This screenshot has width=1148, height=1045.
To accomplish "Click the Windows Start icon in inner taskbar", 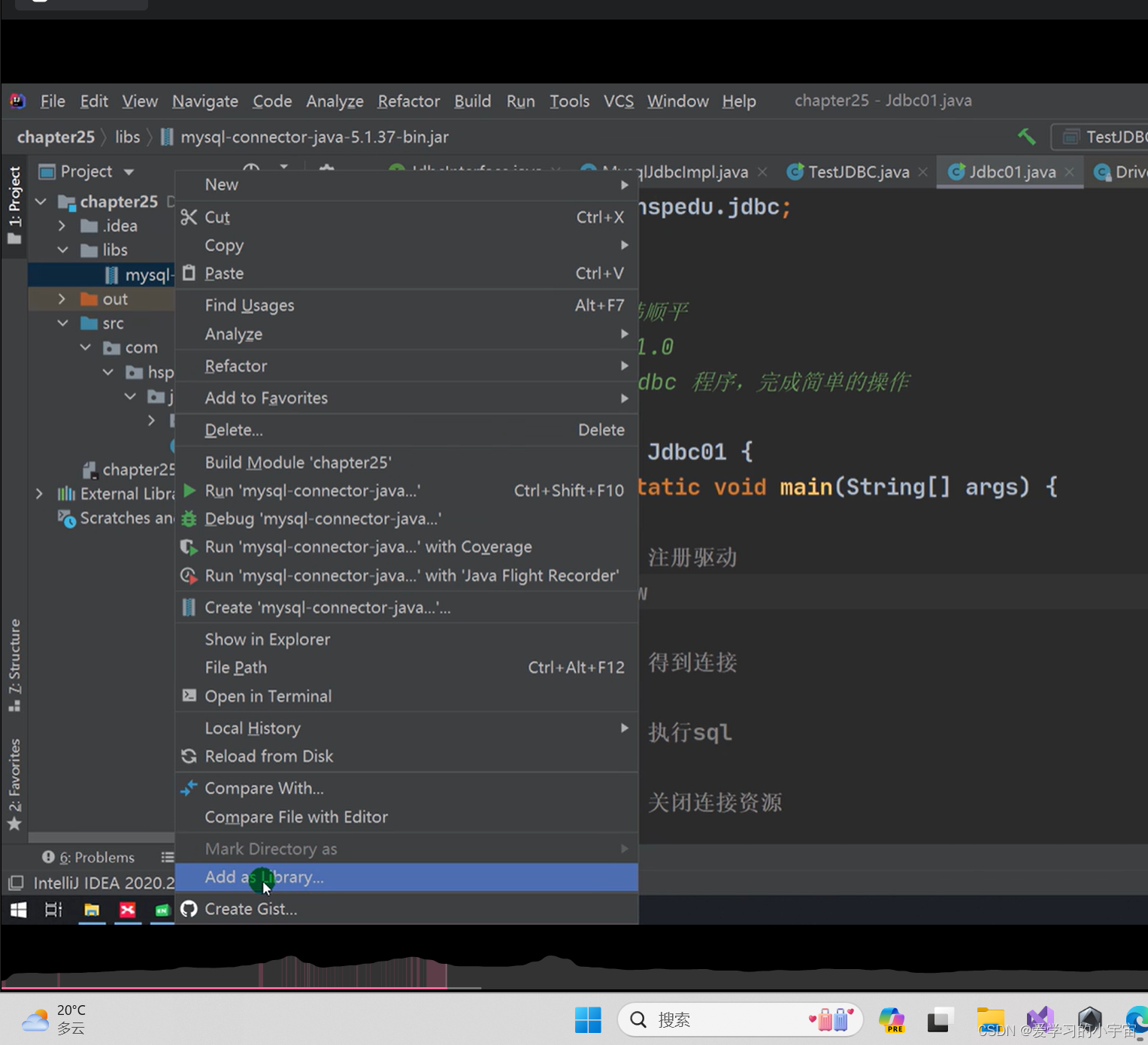I will (18, 910).
